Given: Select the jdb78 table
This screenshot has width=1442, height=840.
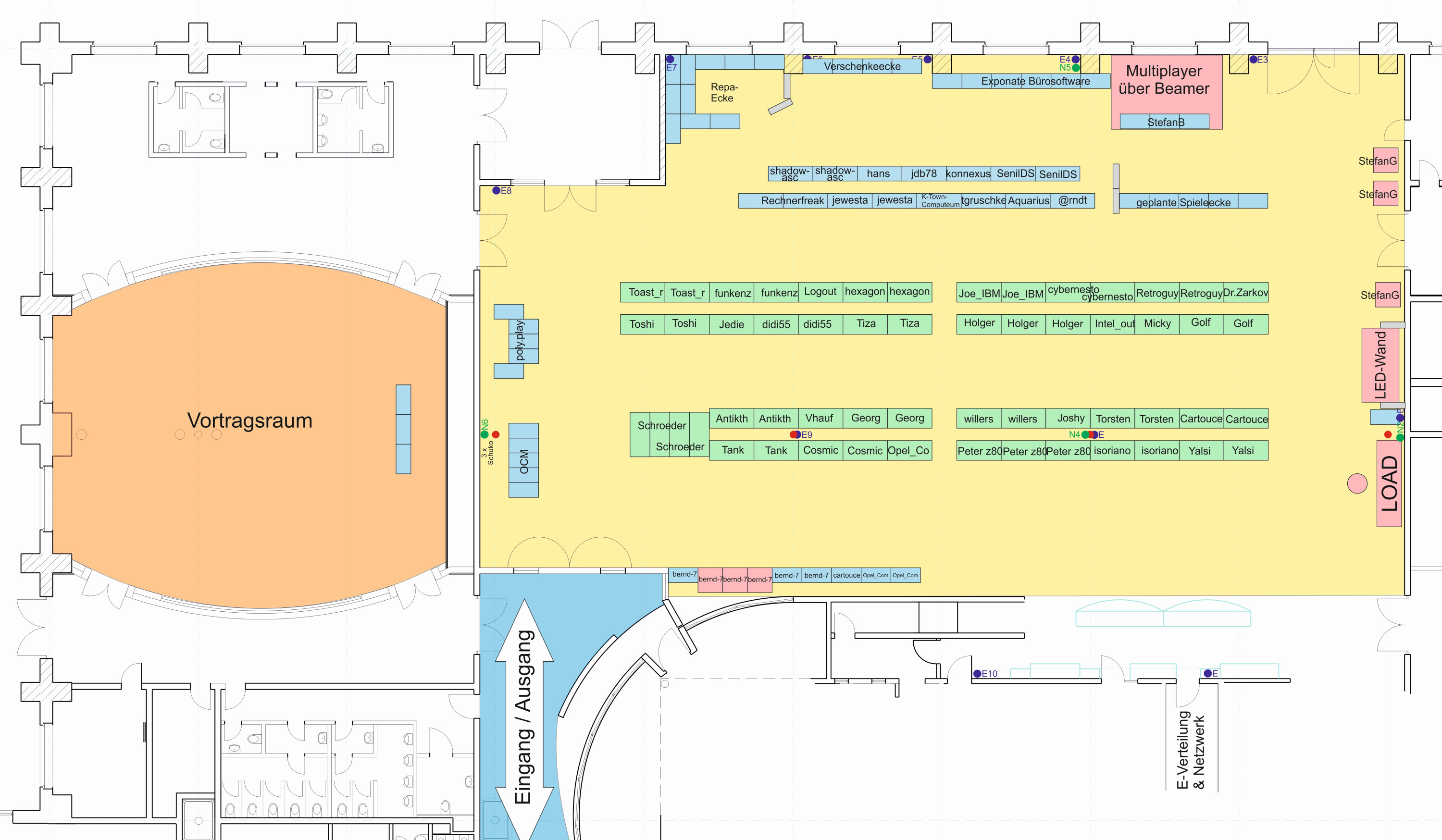Looking at the screenshot, I should (923, 173).
